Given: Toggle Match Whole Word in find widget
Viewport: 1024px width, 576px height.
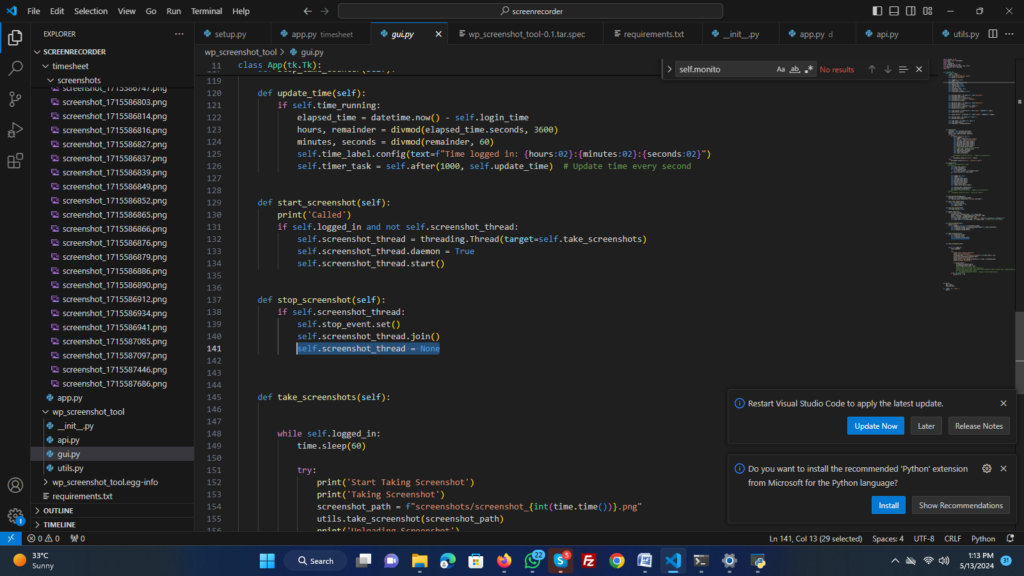Looking at the screenshot, I should click(x=794, y=70).
